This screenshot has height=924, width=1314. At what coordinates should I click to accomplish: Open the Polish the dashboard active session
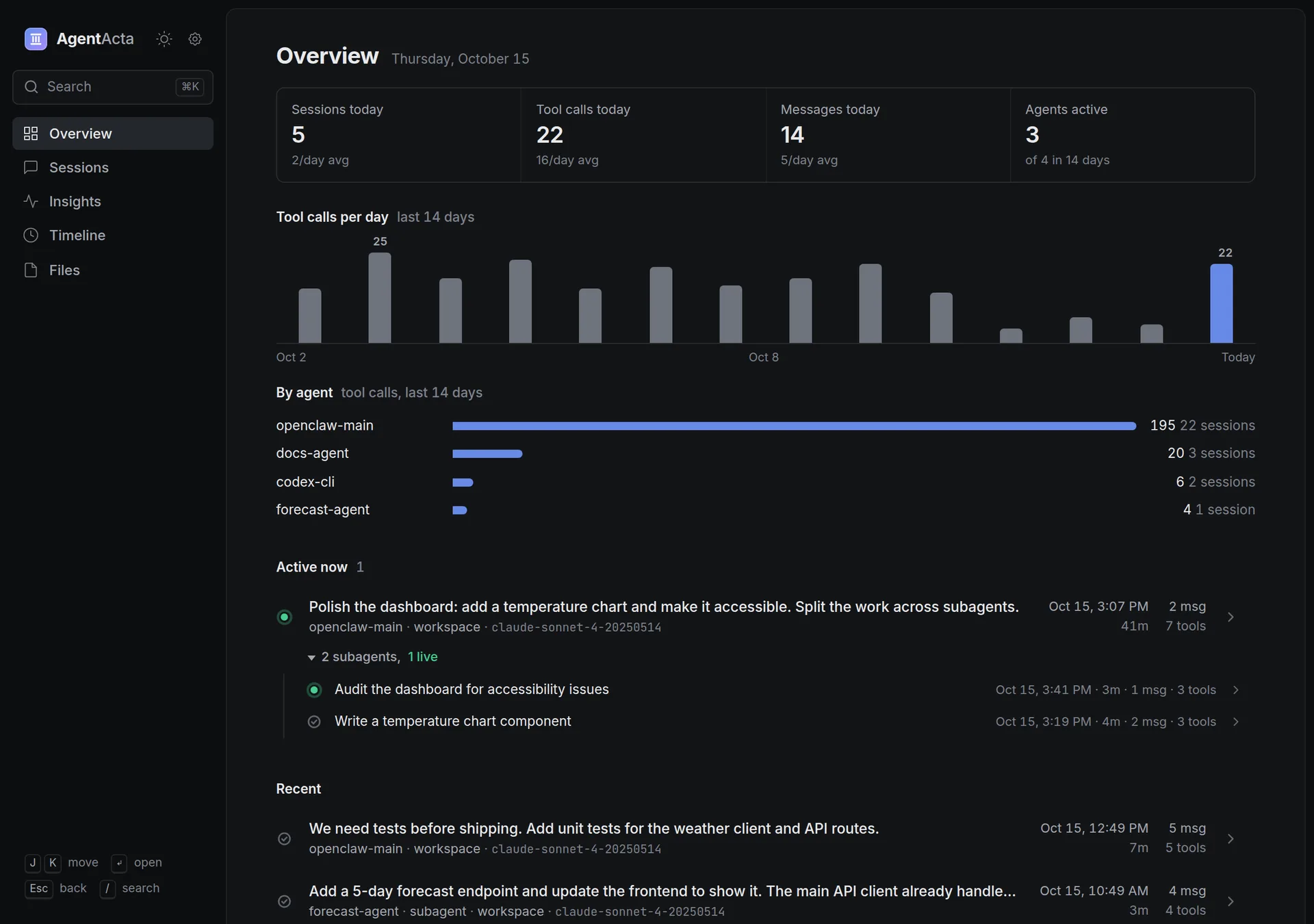coord(765,617)
